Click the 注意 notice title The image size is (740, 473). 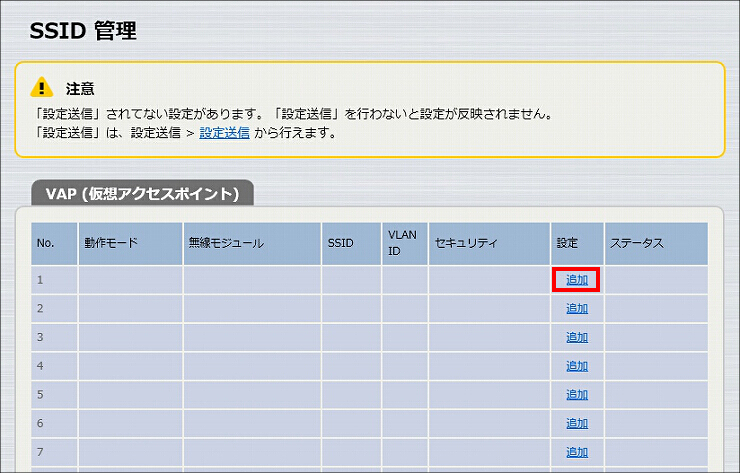coord(80,89)
